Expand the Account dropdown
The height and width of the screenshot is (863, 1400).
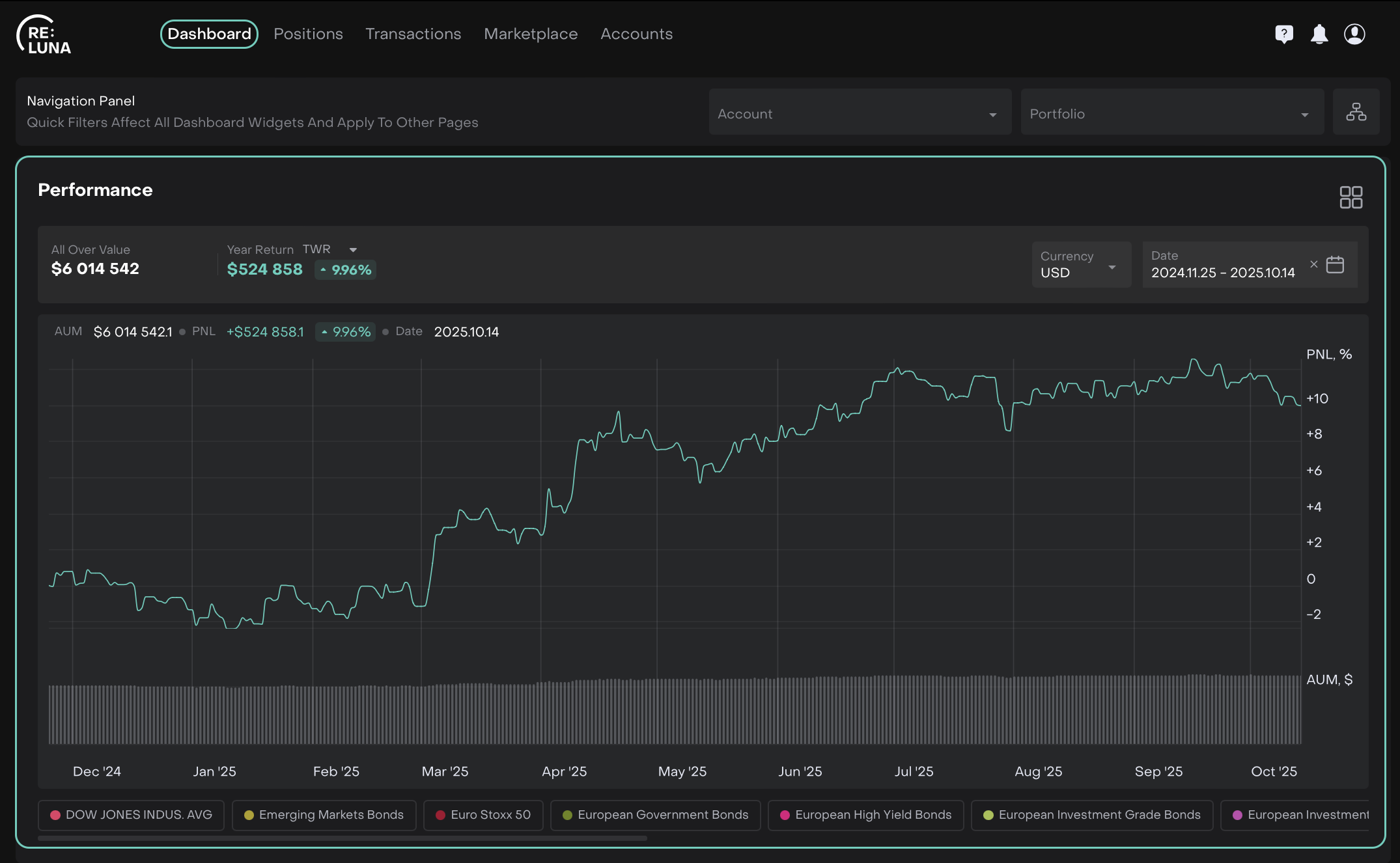tap(860, 114)
